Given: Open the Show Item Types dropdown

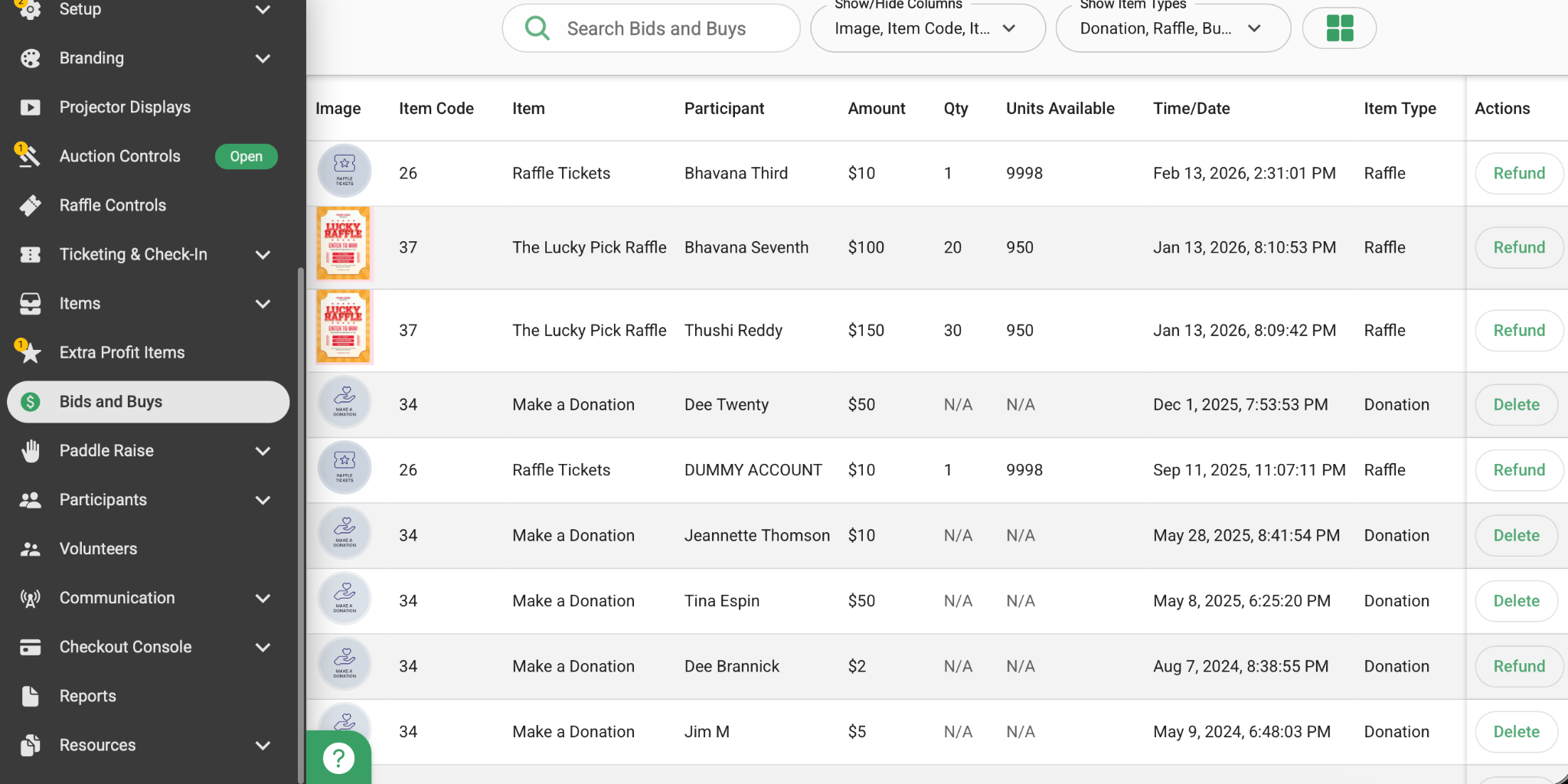Looking at the screenshot, I should coord(1173,28).
